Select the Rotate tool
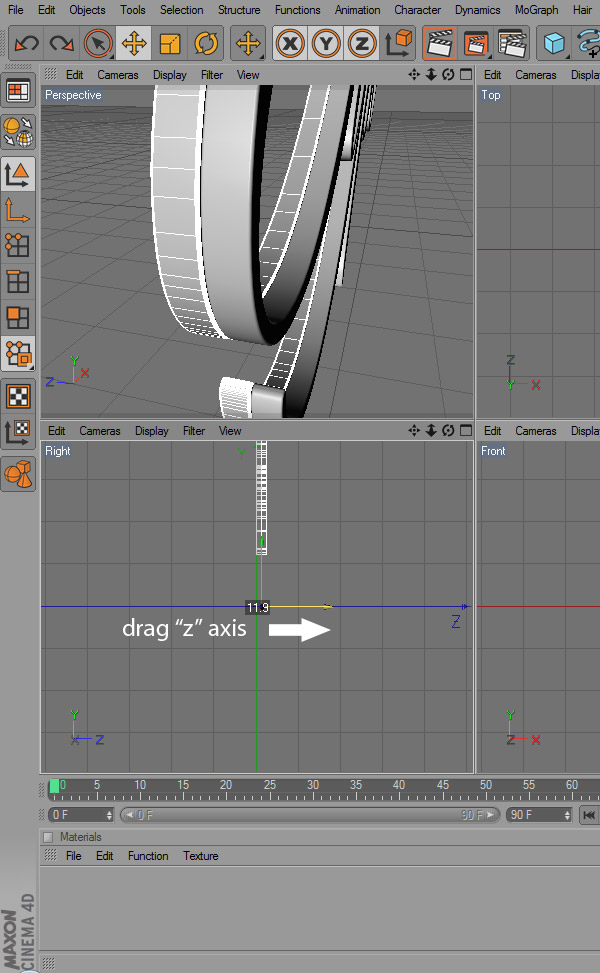Viewport: 600px width, 973px height. (x=206, y=44)
